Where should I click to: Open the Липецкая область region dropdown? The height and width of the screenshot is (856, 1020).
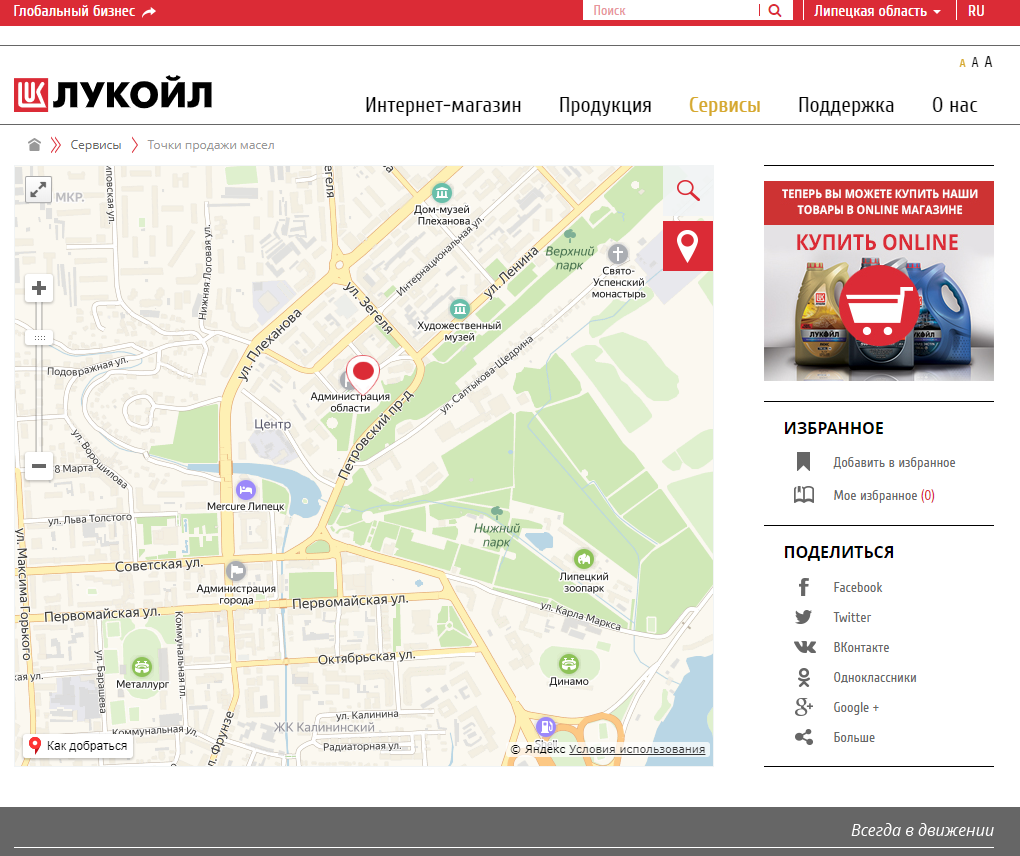point(877,11)
